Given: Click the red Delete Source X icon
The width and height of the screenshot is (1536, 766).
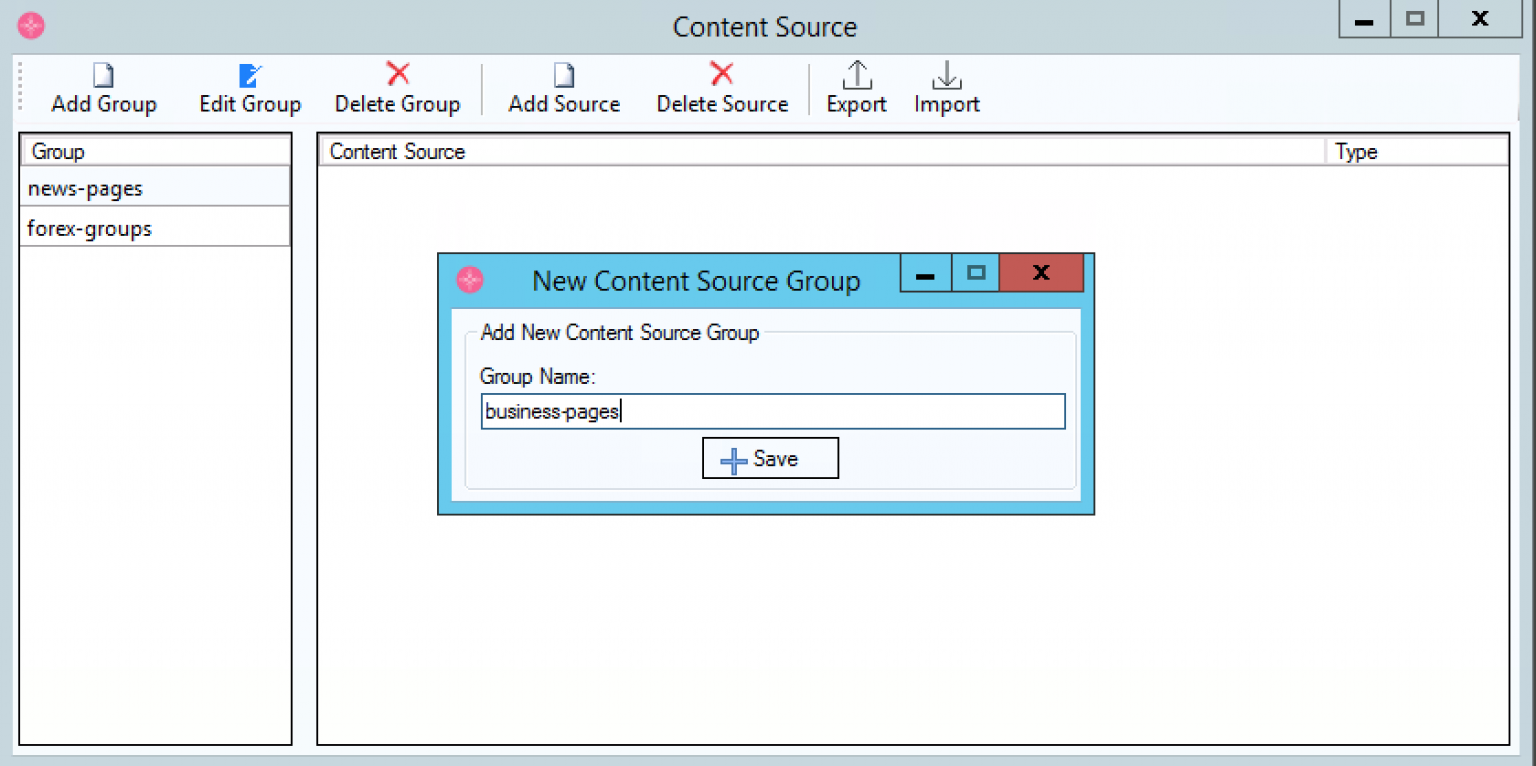Looking at the screenshot, I should coord(722,73).
